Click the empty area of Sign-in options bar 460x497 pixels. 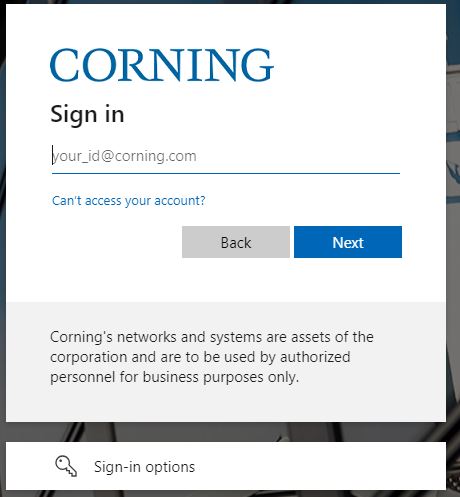tap(320, 466)
